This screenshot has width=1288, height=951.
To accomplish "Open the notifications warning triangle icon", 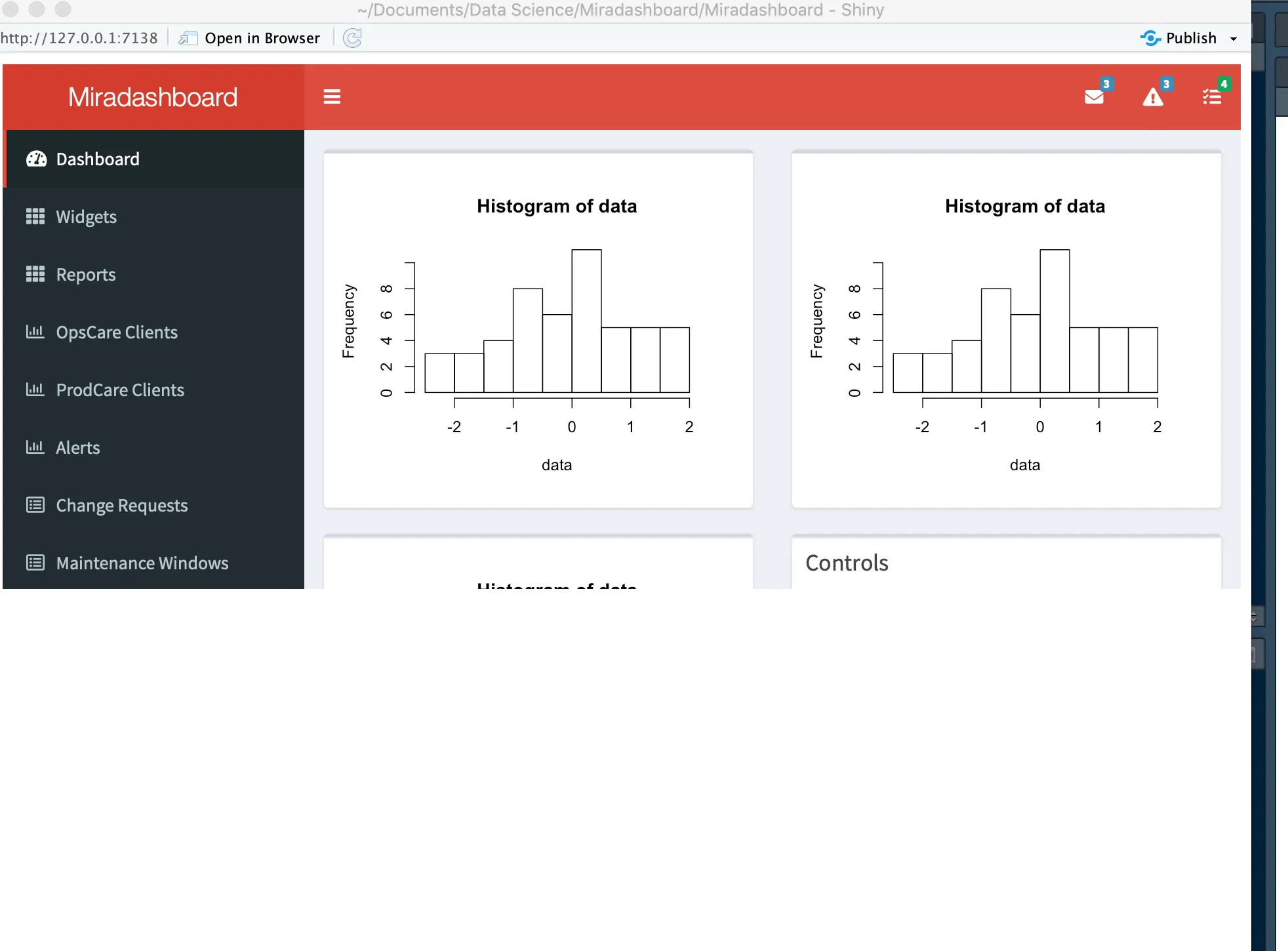I will [x=1152, y=97].
